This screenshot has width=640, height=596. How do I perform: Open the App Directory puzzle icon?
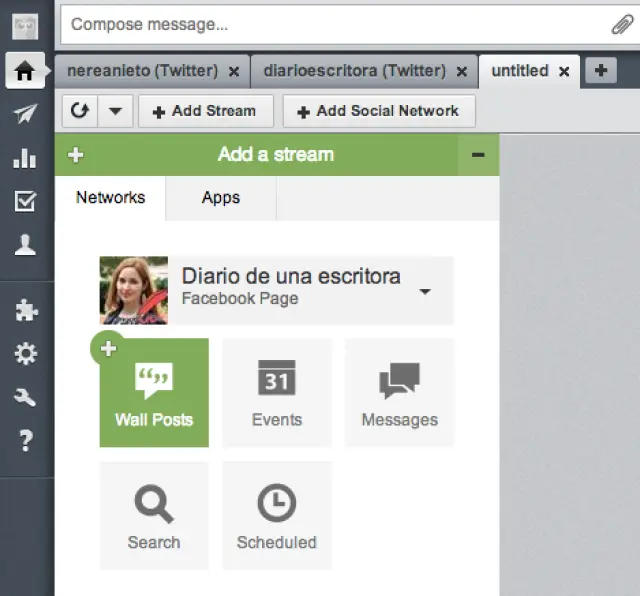tap(25, 311)
